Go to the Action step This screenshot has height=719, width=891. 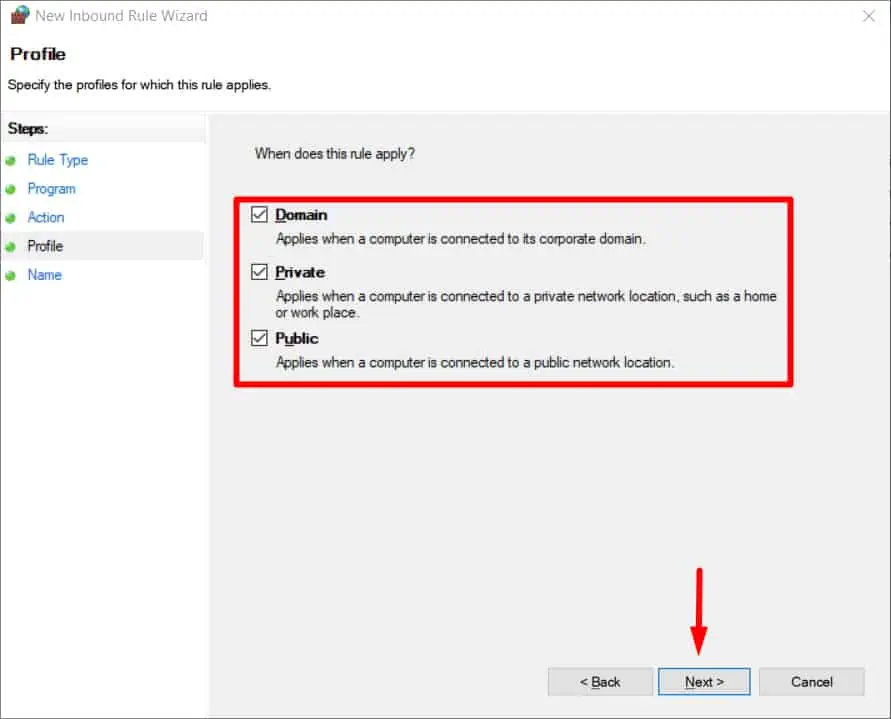pyautogui.click(x=46, y=217)
